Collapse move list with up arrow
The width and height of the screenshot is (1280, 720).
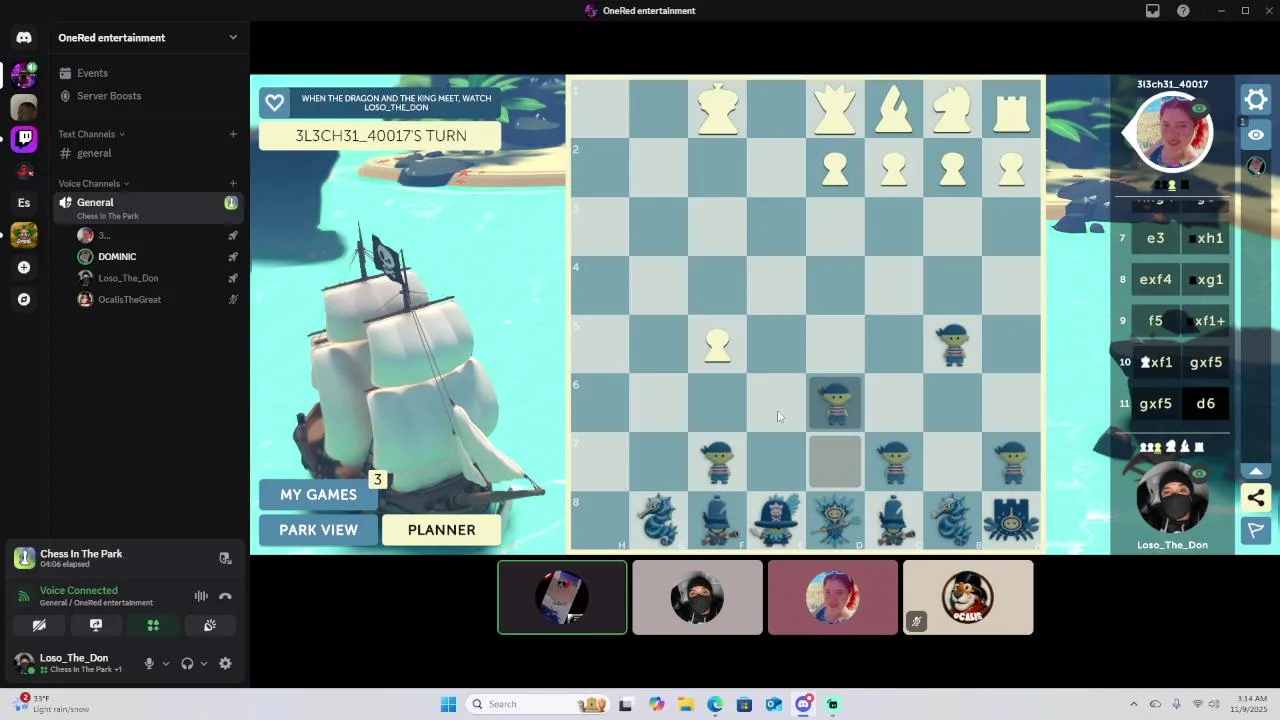click(1256, 470)
